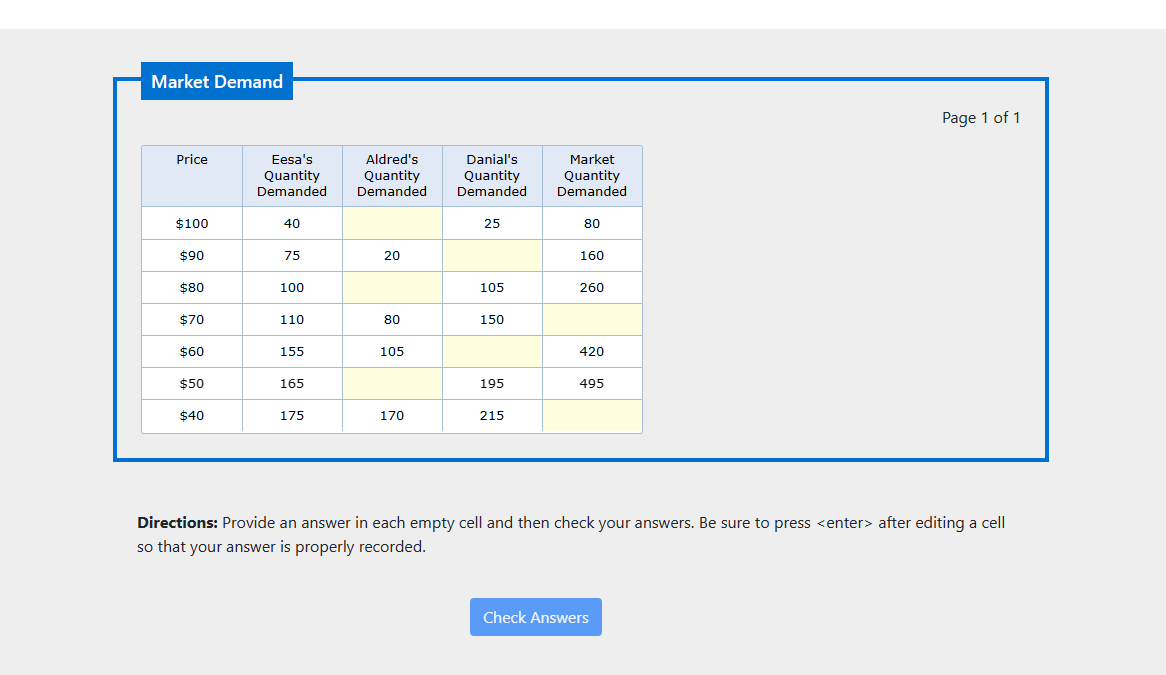Select the Market Demand header tab
The width and height of the screenshot is (1166, 675).
[216, 81]
